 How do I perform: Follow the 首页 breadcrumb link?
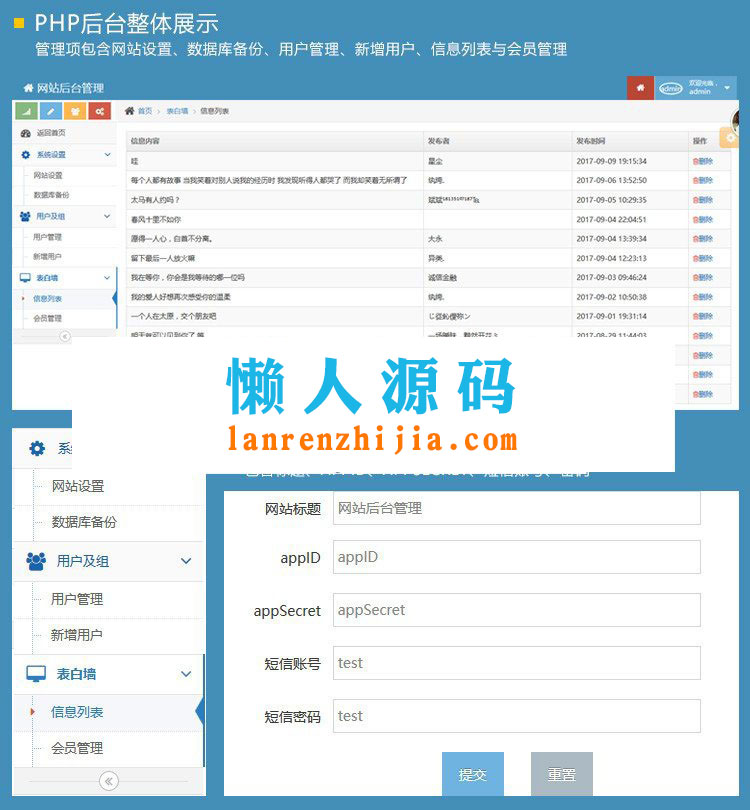point(145,111)
